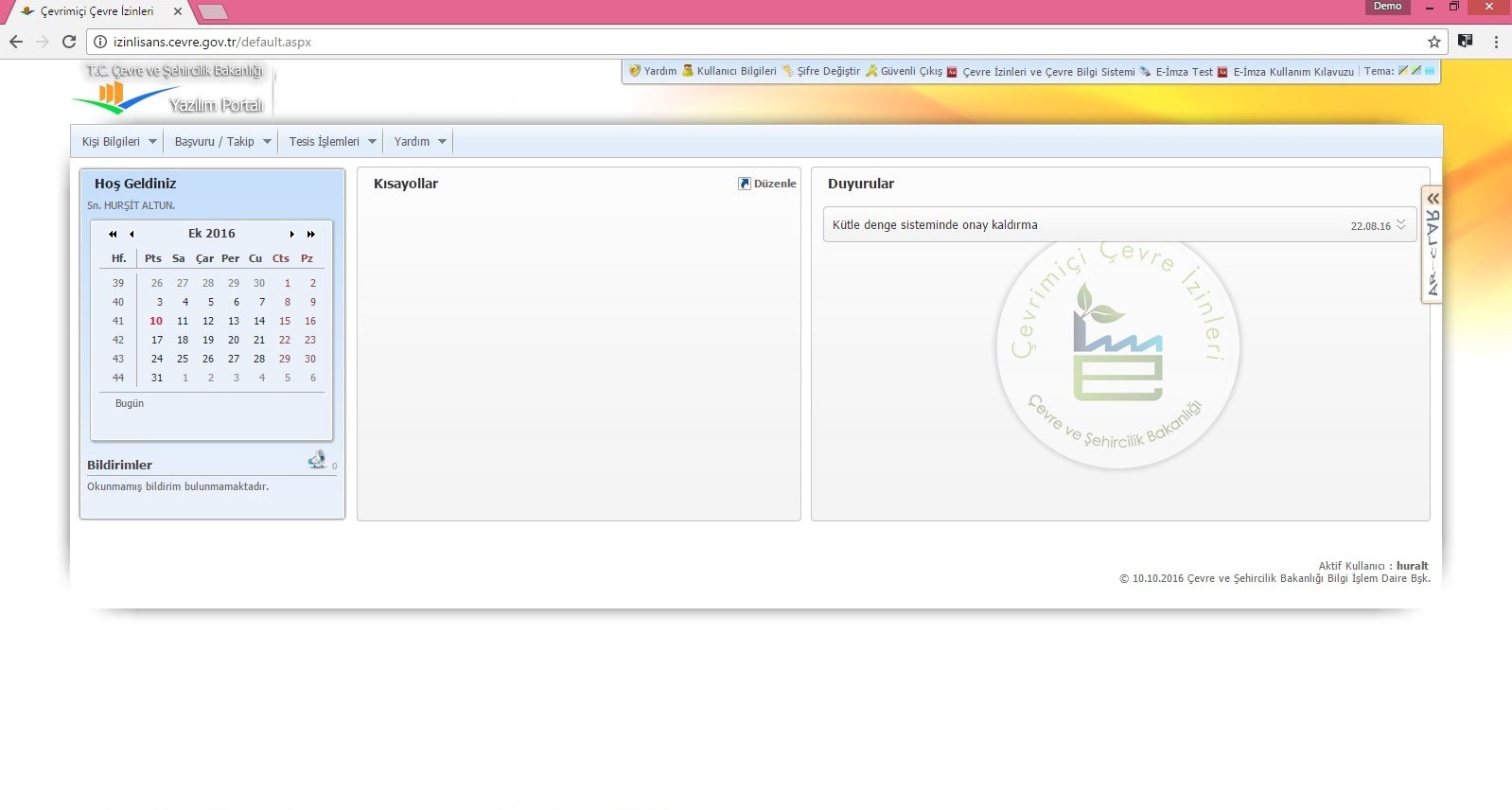Jump back one year in calendar

tap(113, 234)
